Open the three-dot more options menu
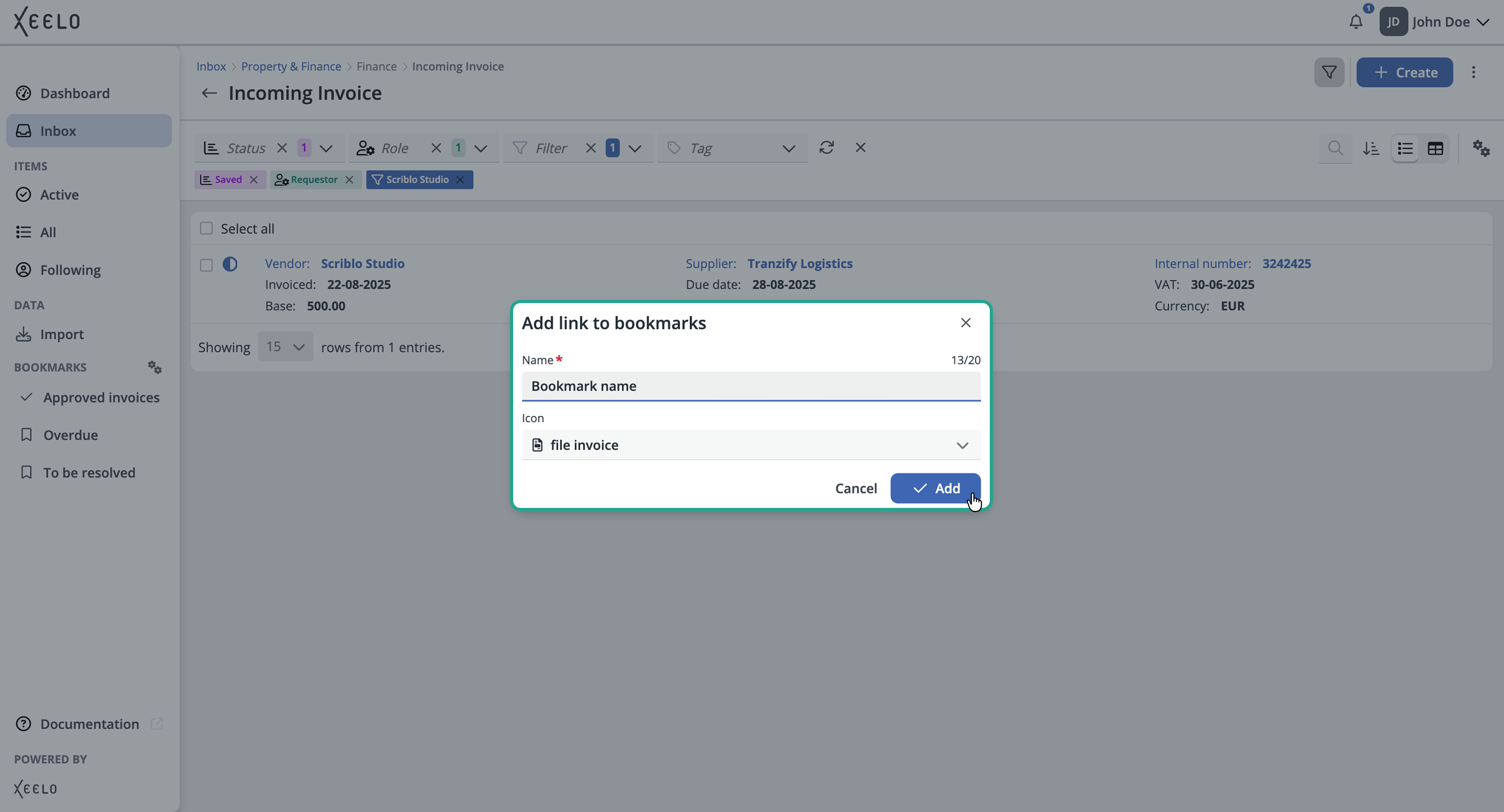This screenshot has height=812, width=1504. [1473, 72]
